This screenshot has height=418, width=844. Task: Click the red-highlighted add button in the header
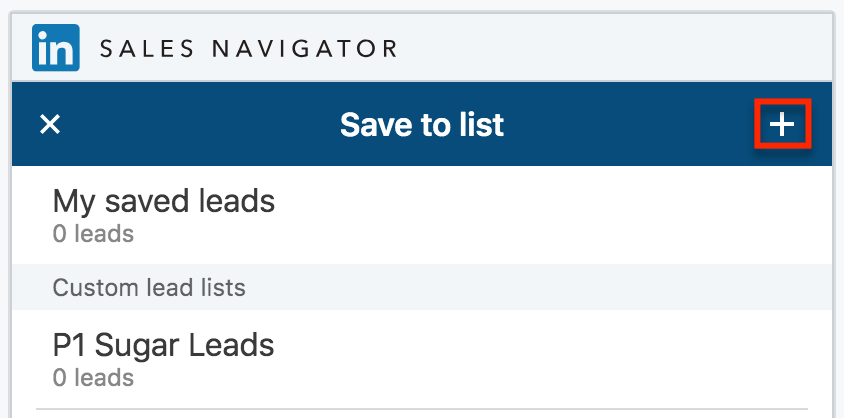[x=782, y=124]
